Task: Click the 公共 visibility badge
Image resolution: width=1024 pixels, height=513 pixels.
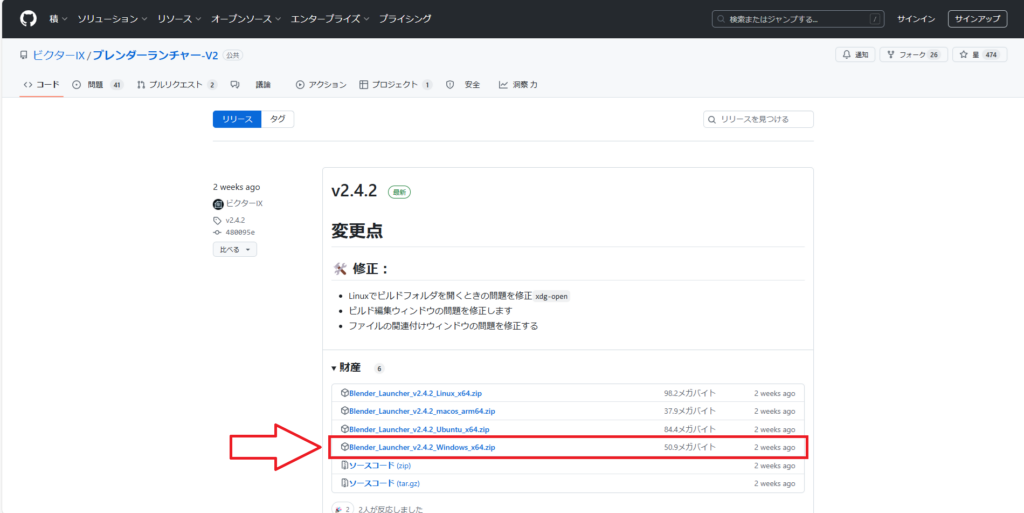Action: point(233,55)
